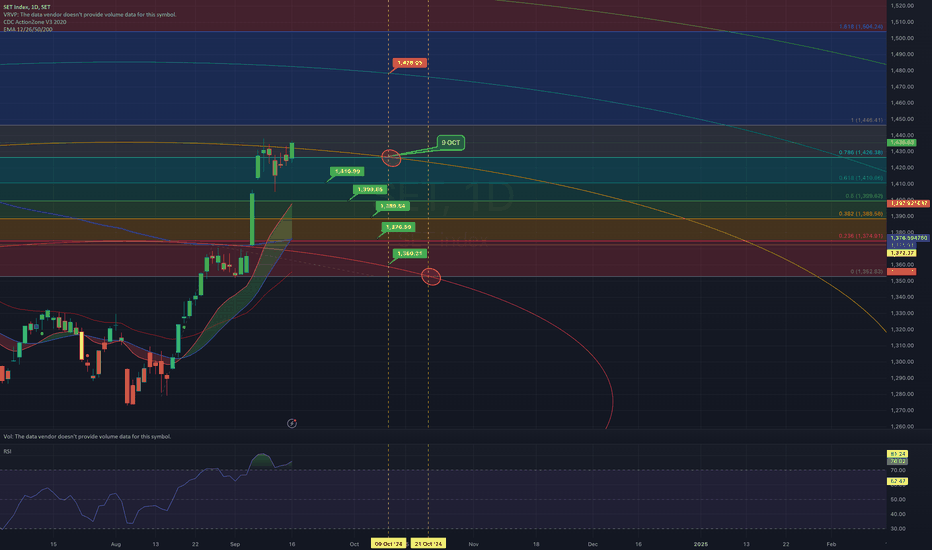Click the "CDC ActionZone V3 2020" indicator legend
Screen dimensions: 932x550
(34, 22)
